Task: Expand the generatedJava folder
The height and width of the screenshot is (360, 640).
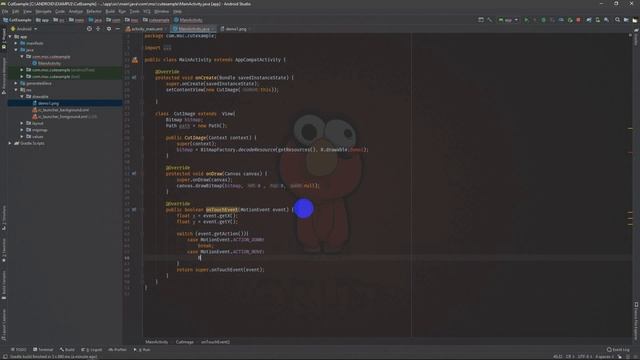Action: (16, 83)
